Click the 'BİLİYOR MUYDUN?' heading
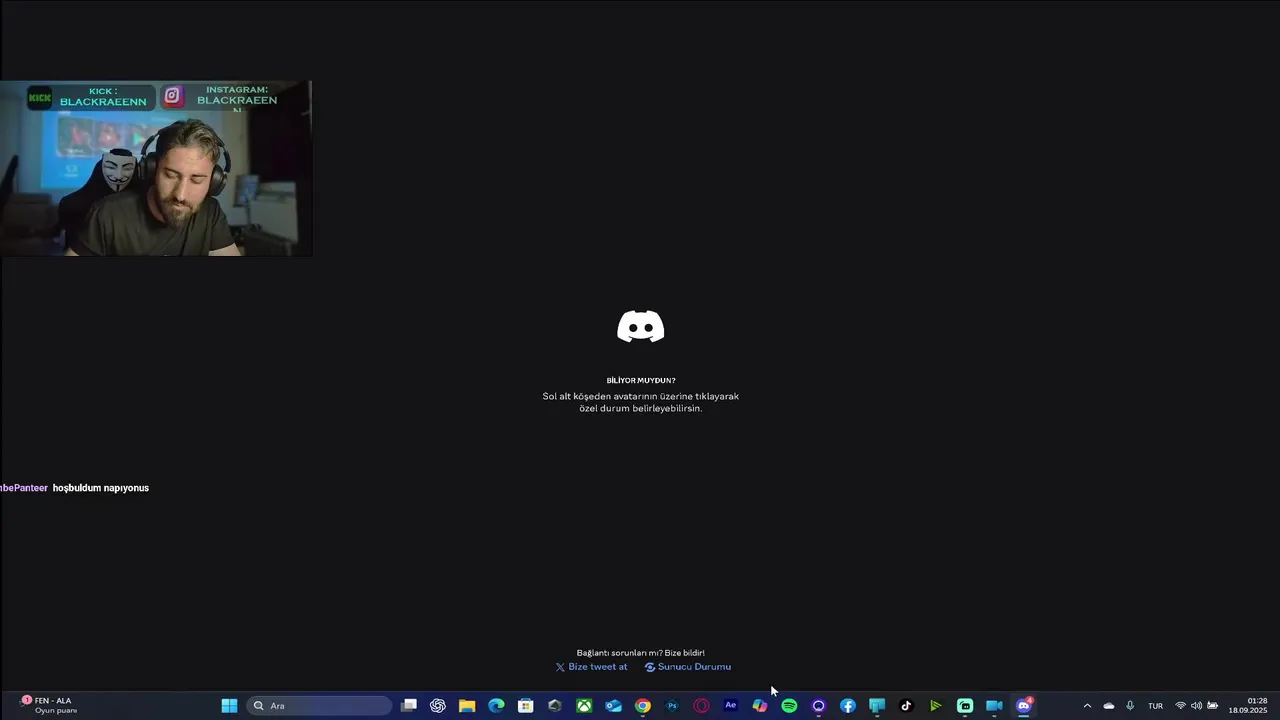This screenshot has height=720, width=1280. click(x=641, y=380)
